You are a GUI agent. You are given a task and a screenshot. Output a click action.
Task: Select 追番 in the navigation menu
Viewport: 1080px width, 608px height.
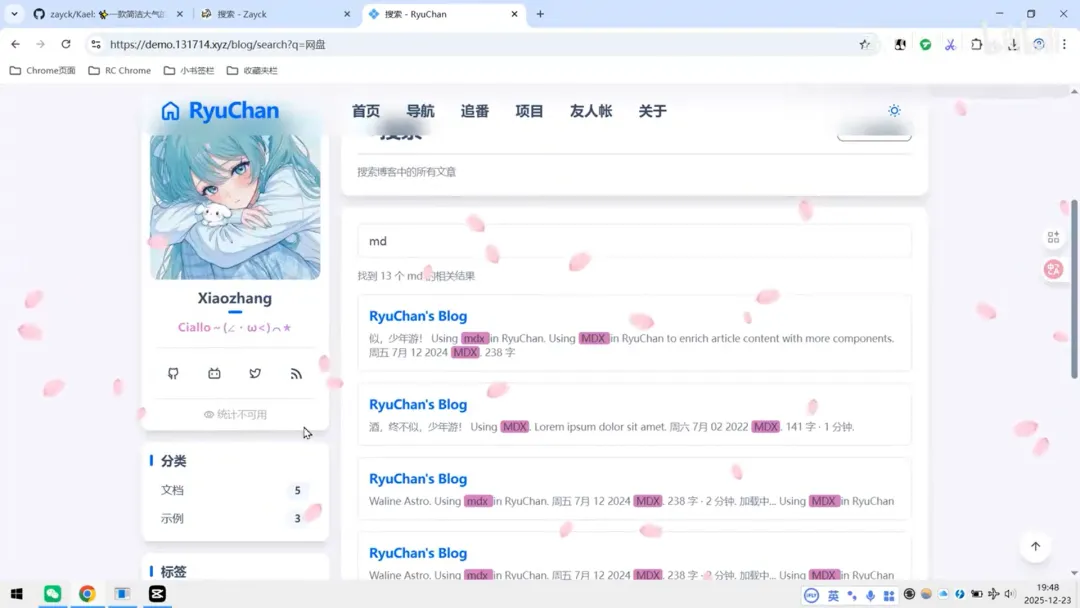pos(474,111)
